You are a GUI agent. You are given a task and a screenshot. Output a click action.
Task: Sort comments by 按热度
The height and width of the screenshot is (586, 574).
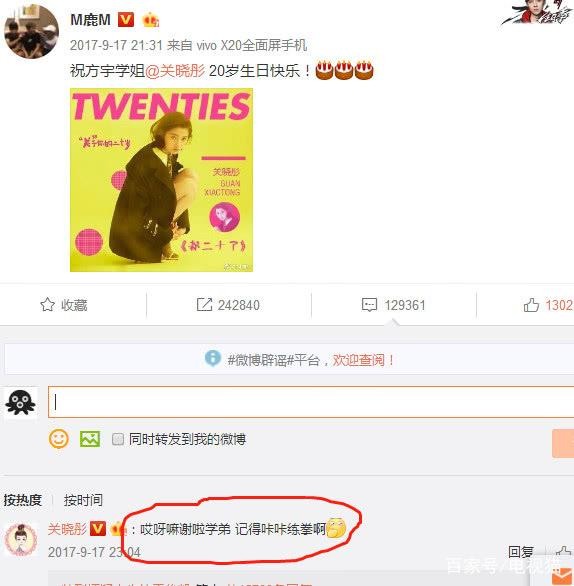coord(22,500)
